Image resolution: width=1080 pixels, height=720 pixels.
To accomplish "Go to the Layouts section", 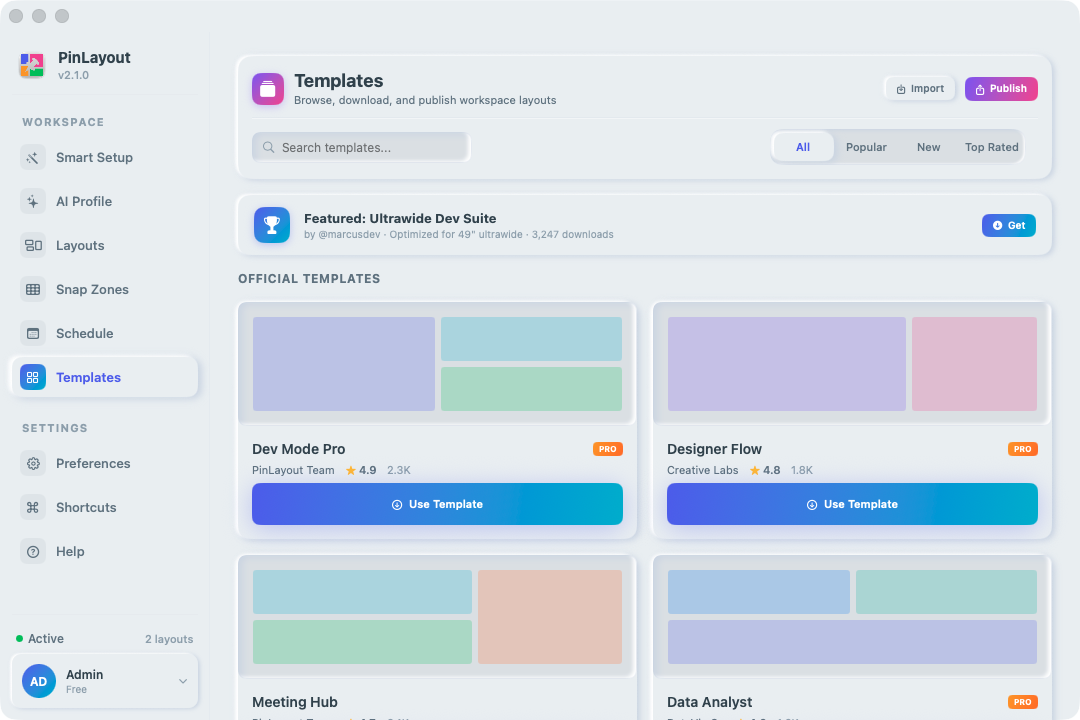I will [x=105, y=245].
